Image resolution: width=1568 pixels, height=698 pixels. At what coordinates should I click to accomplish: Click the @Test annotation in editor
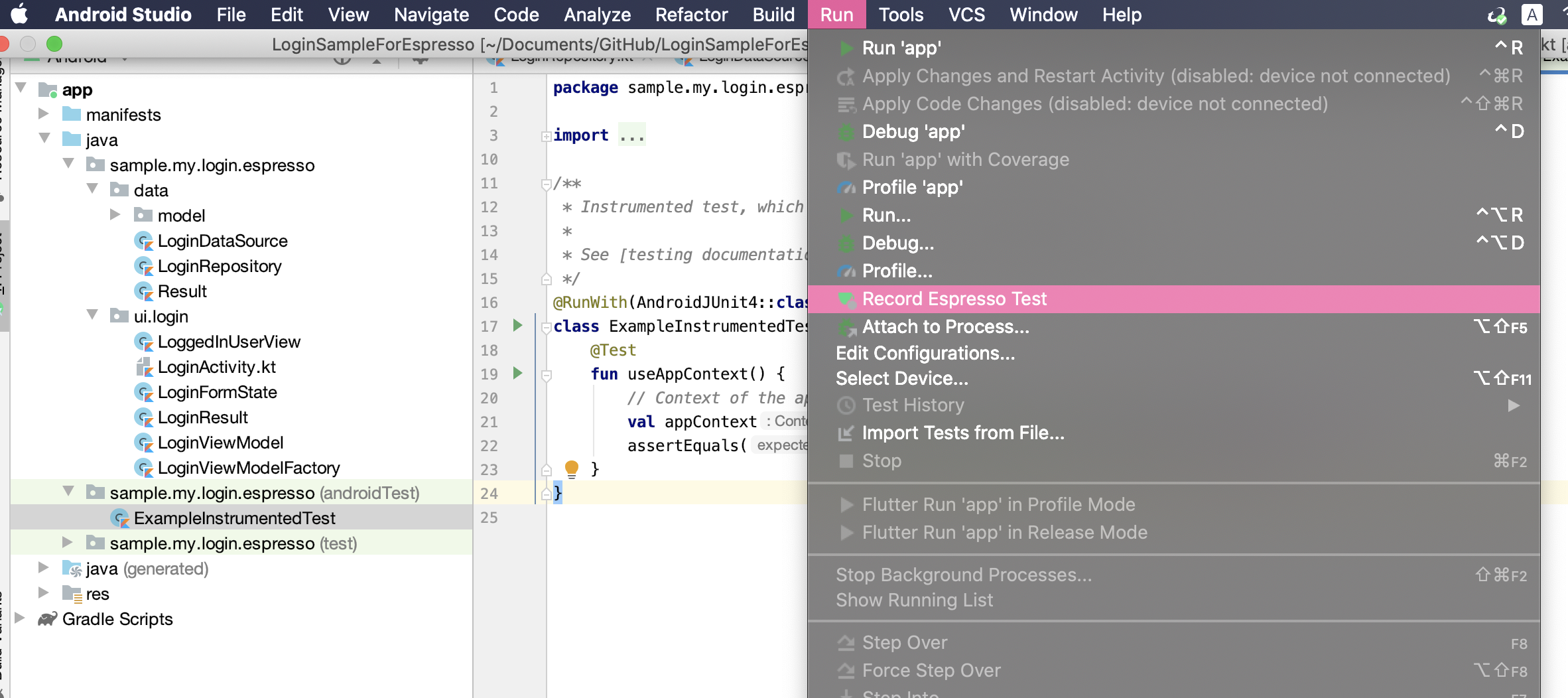[613, 350]
